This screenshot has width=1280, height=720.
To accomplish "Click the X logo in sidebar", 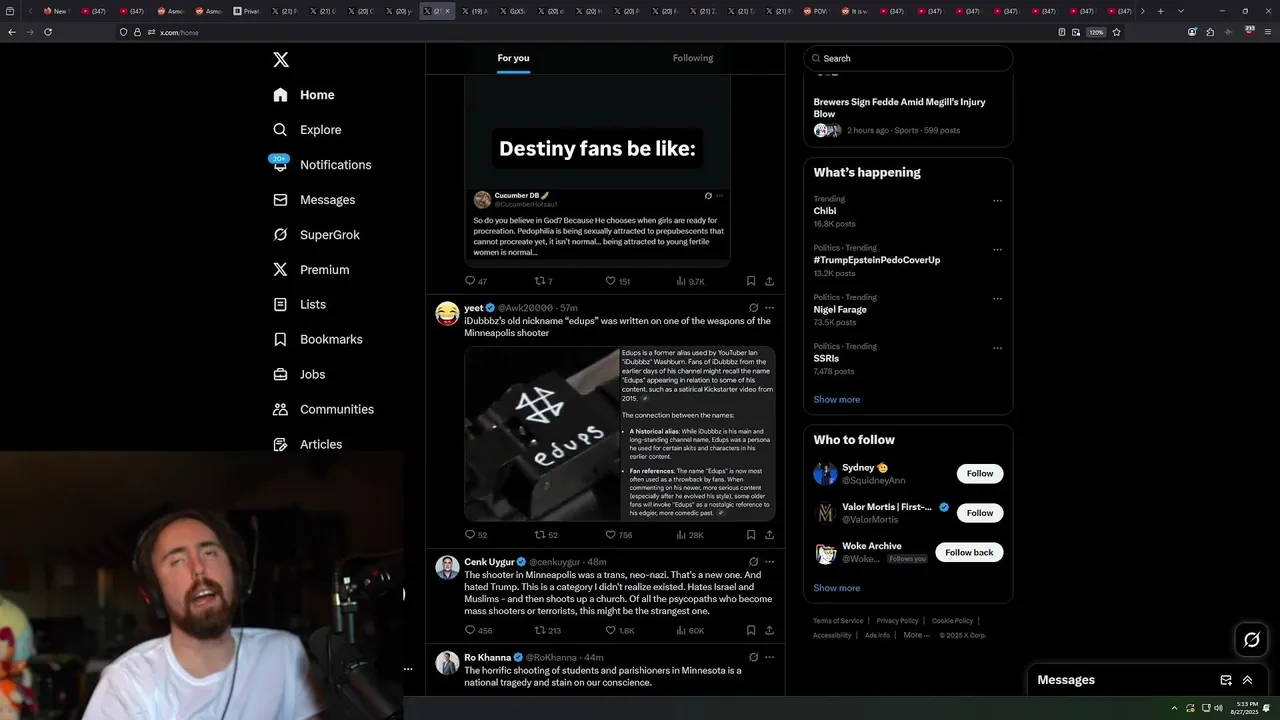I will [281, 60].
